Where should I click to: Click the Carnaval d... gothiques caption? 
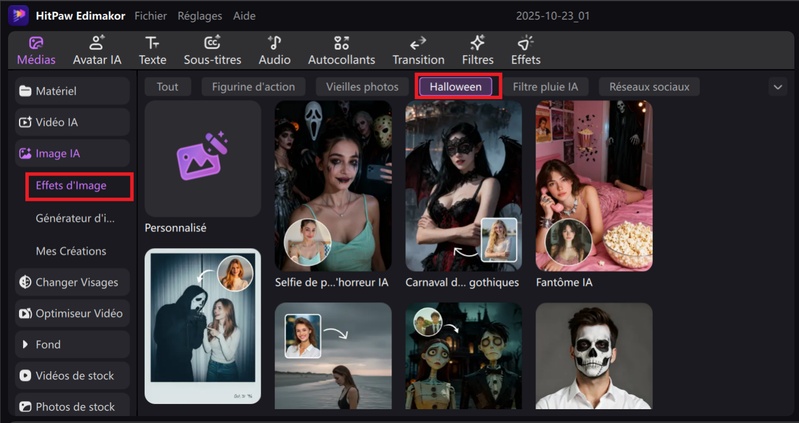462,282
